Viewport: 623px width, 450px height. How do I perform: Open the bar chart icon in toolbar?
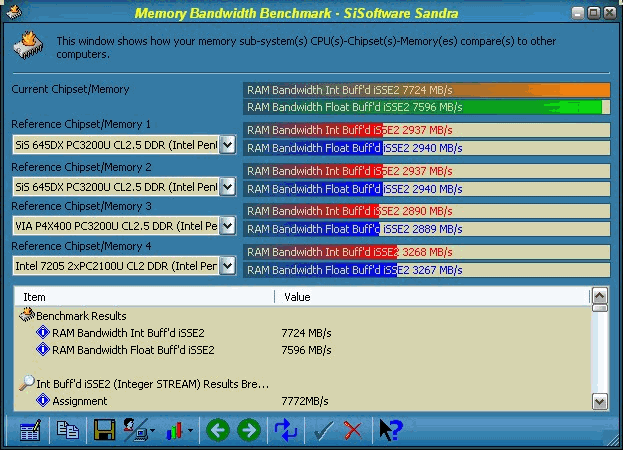pos(174,431)
